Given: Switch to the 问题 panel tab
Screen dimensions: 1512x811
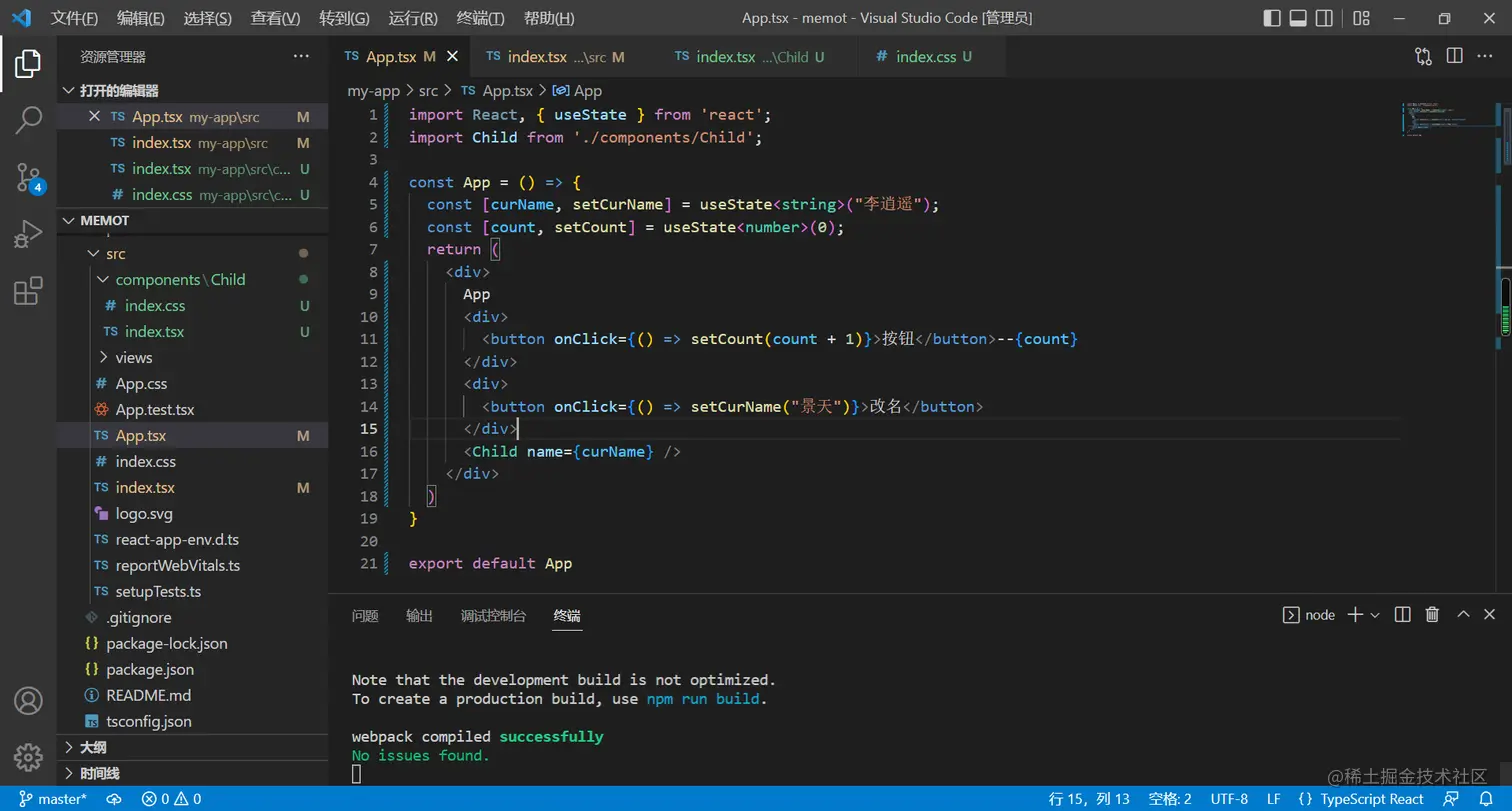Looking at the screenshot, I should 365,615.
